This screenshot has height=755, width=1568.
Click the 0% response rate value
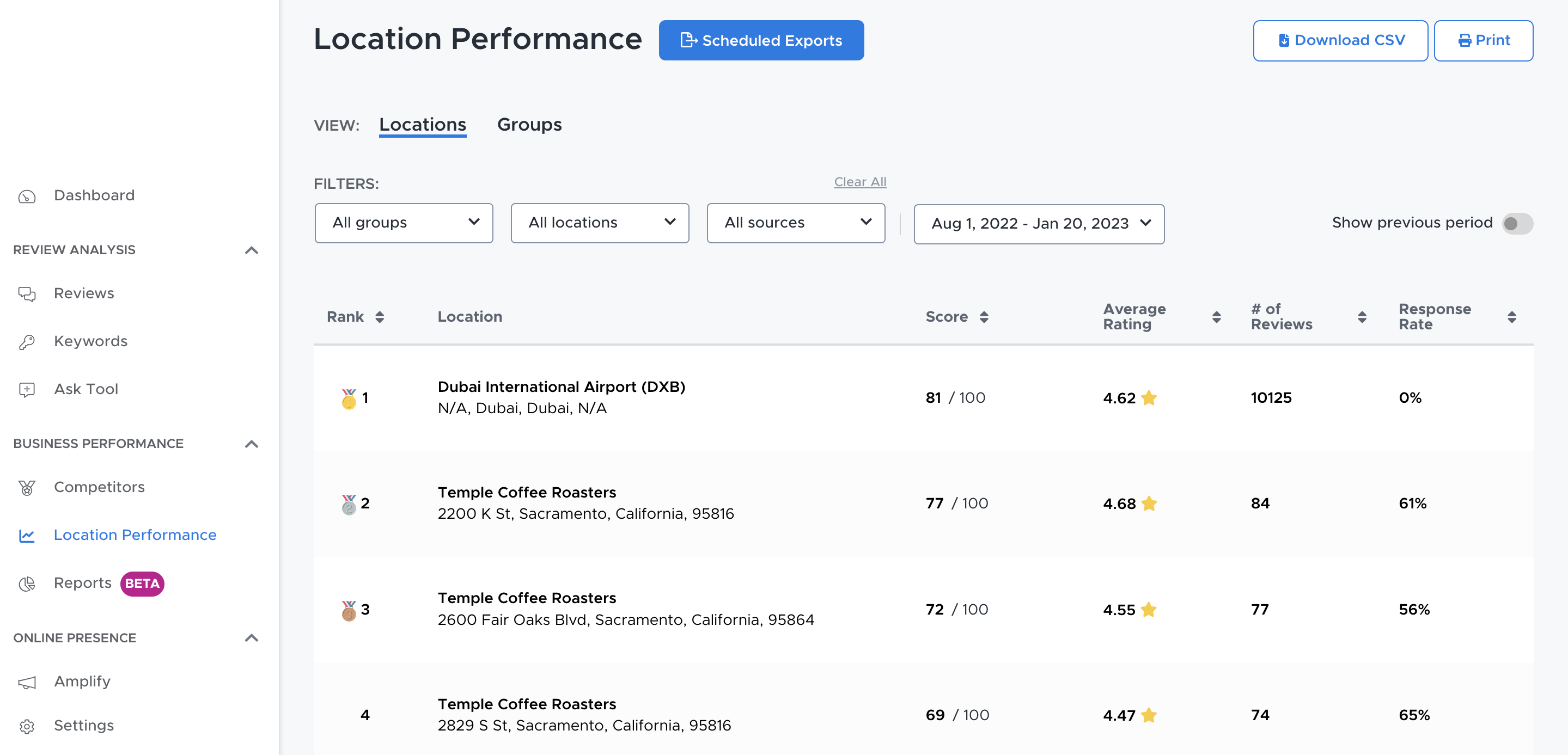click(1410, 398)
